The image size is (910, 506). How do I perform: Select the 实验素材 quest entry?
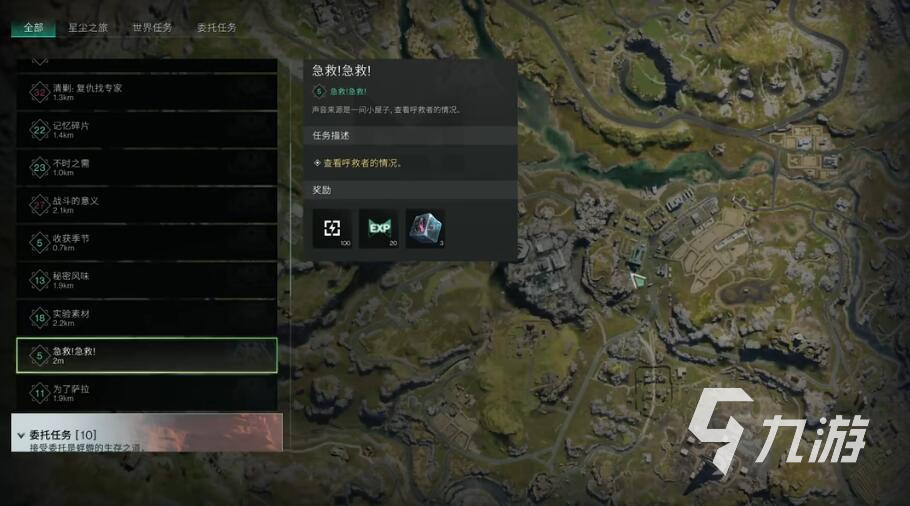click(x=147, y=317)
